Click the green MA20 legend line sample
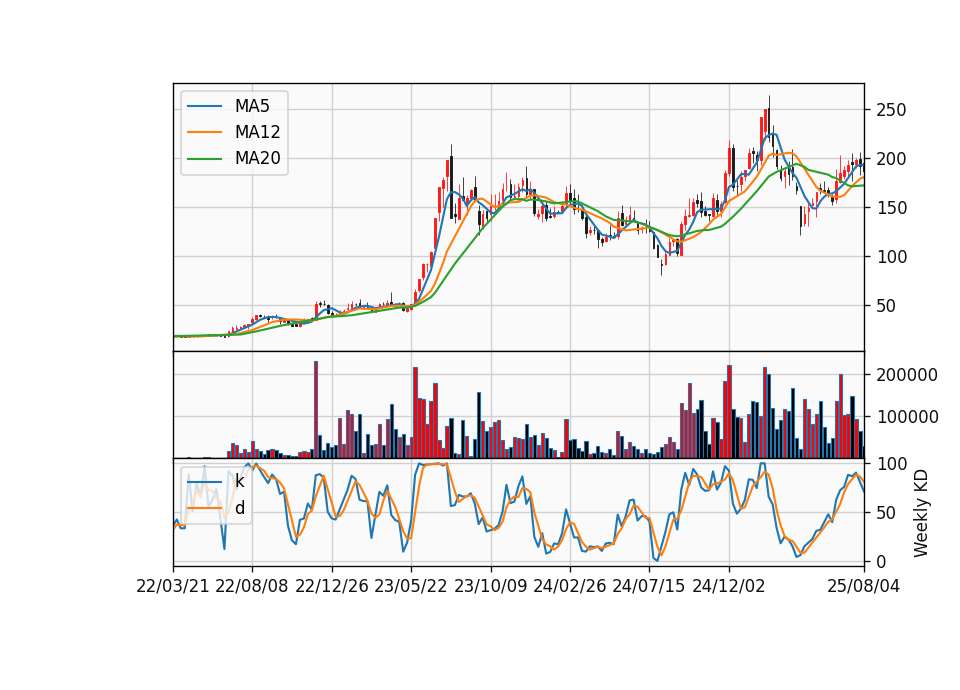The image size is (960, 690). [x=204, y=159]
